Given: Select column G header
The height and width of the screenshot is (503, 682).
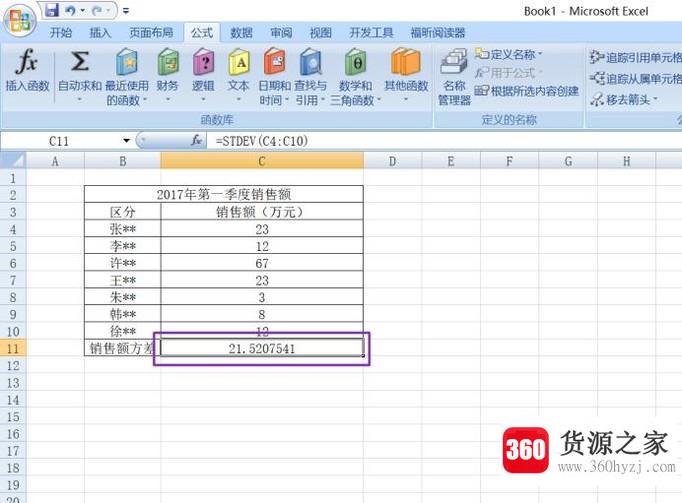Looking at the screenshot, I should pos(568,161).
